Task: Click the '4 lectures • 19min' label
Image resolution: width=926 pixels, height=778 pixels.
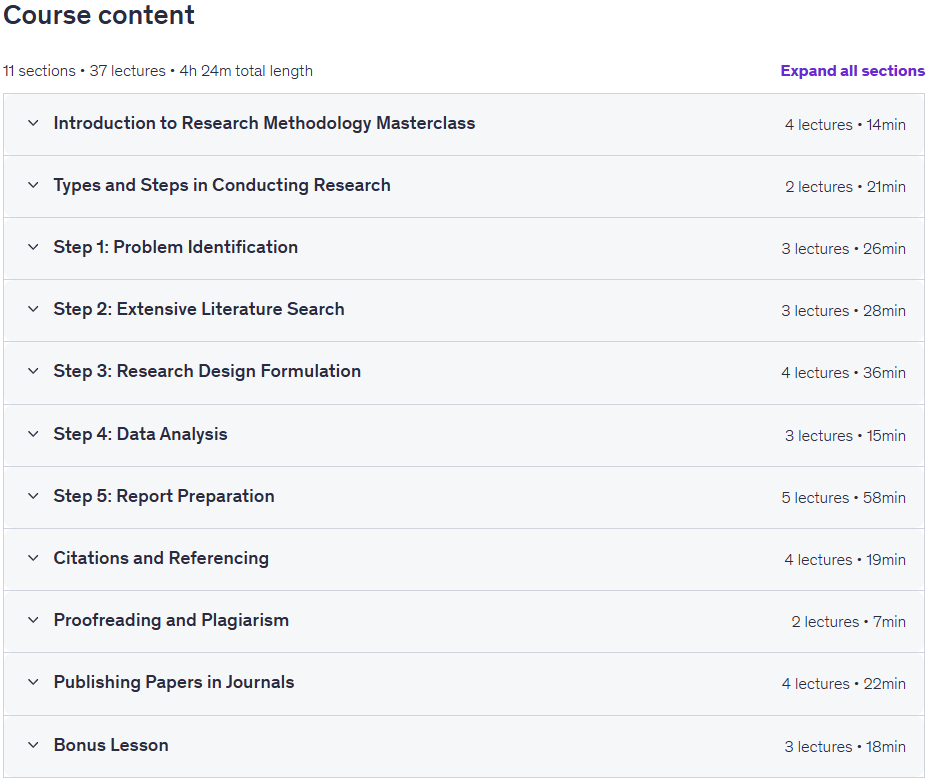Action: [845, 559]
